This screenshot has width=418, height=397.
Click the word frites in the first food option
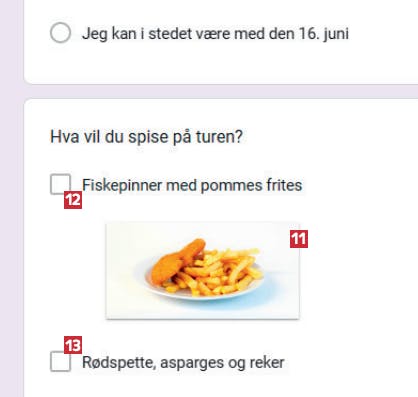284,185
